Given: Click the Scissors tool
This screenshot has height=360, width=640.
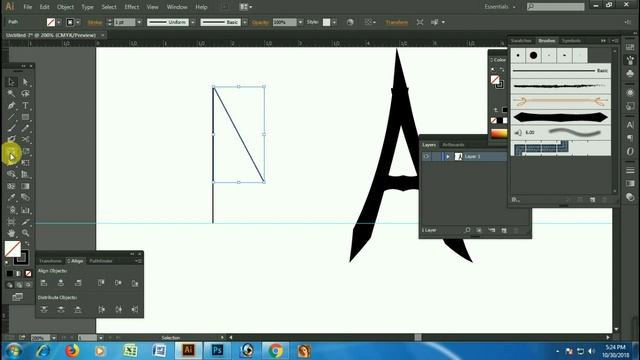Looking at the screenshot, I should (x=25, y=140).
